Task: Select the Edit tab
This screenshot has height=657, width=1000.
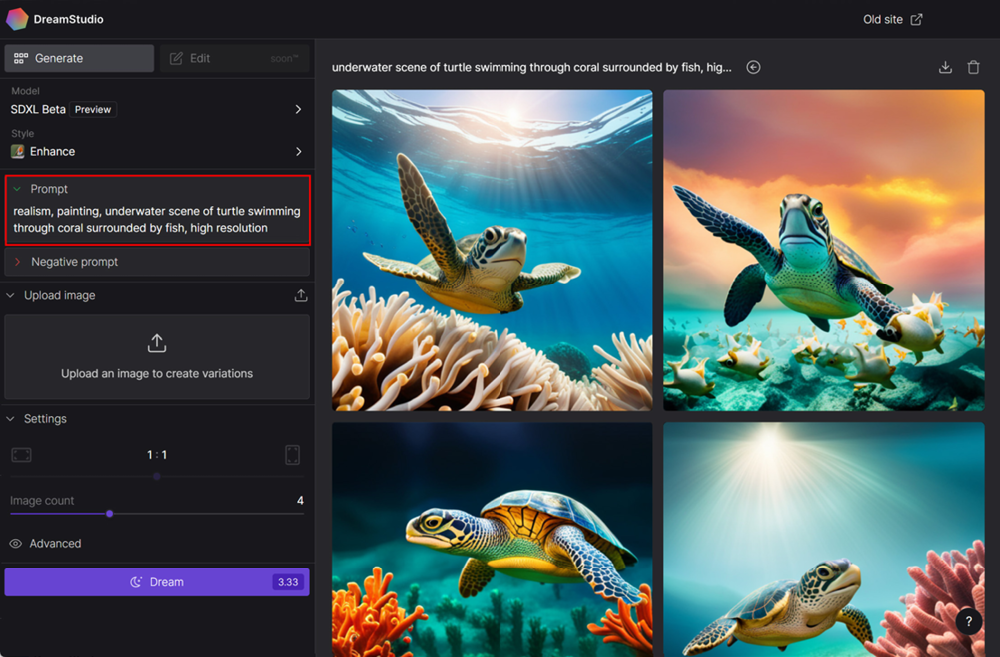Action: [235, 58]
